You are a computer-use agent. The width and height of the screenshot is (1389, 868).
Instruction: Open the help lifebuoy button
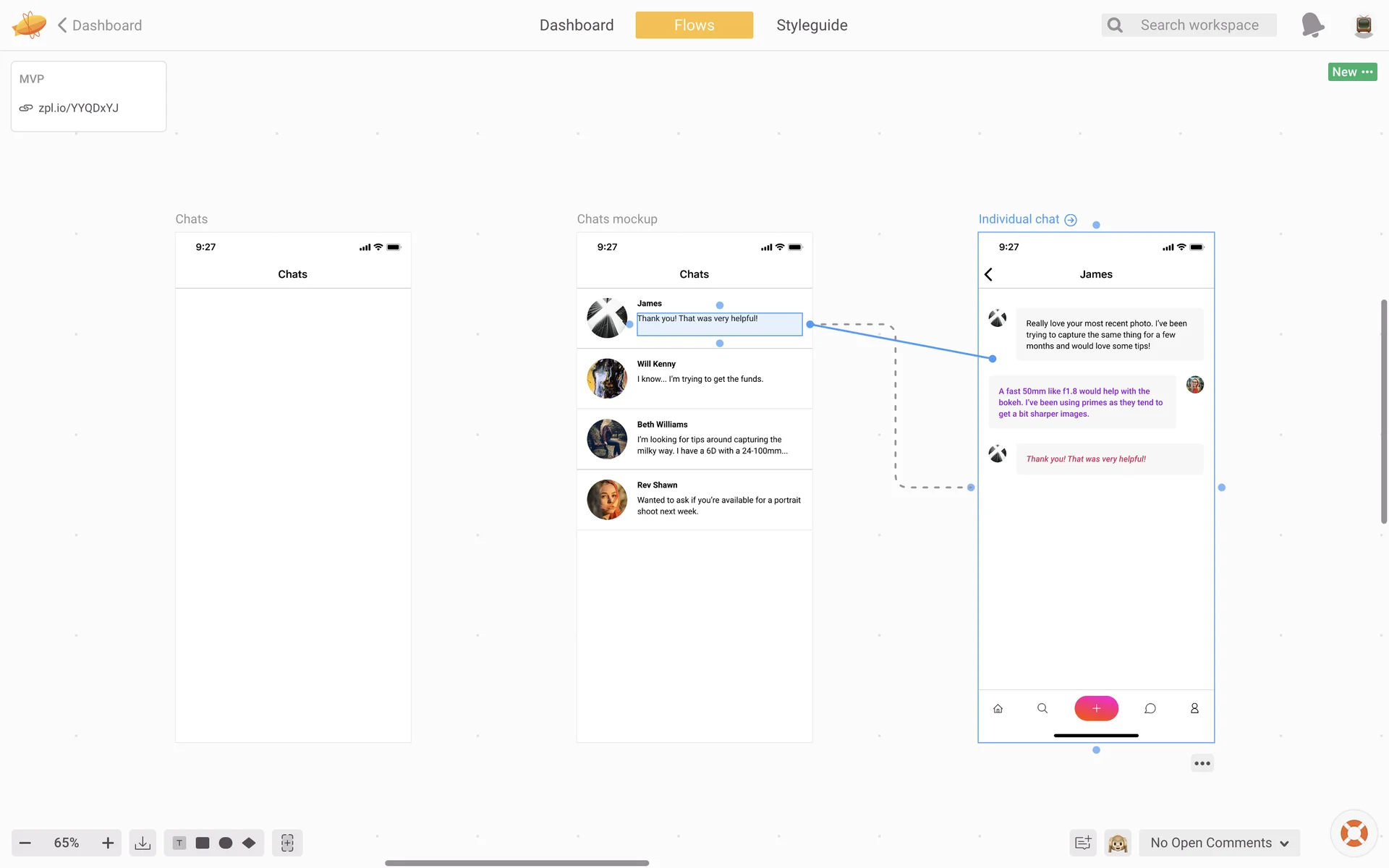point(1354,833)
